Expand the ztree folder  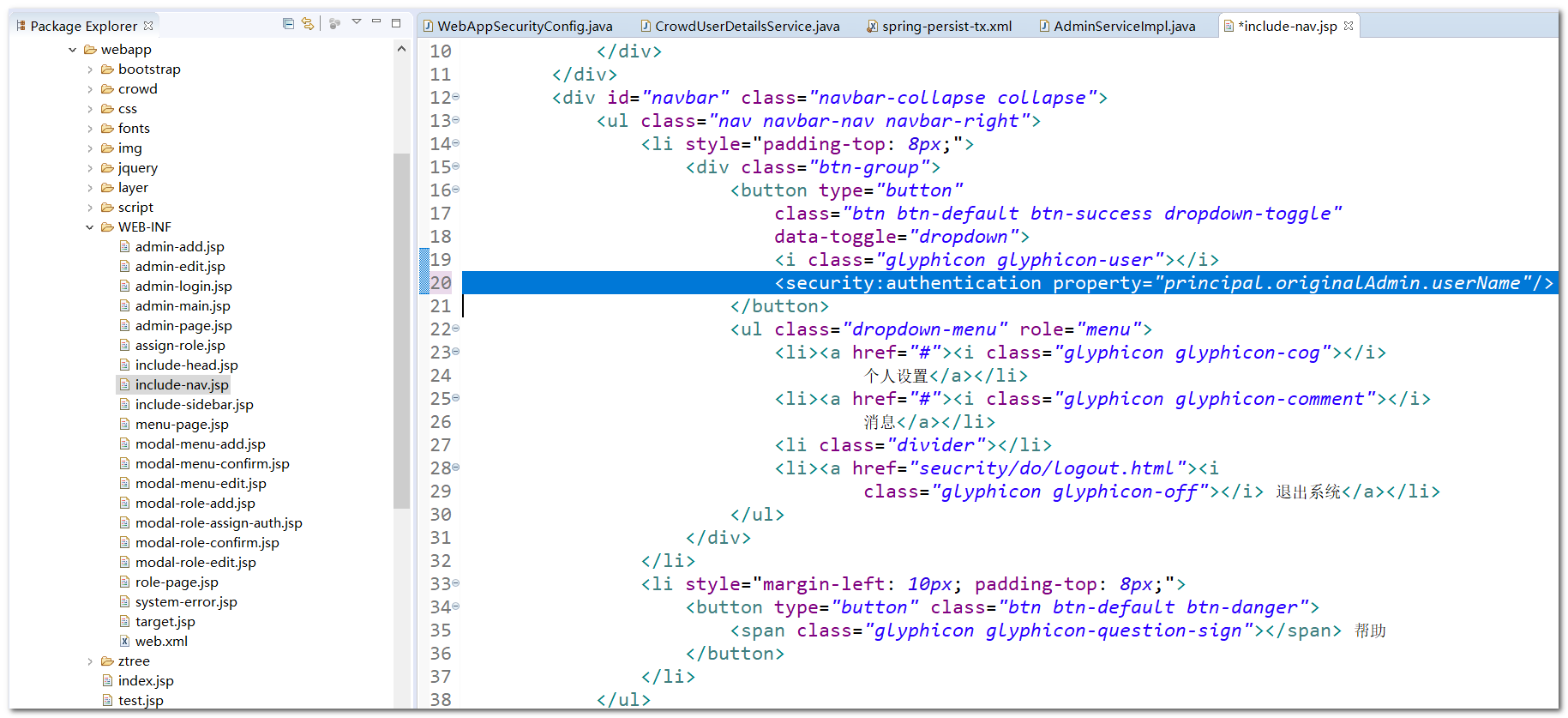click(x=90, y=661)
